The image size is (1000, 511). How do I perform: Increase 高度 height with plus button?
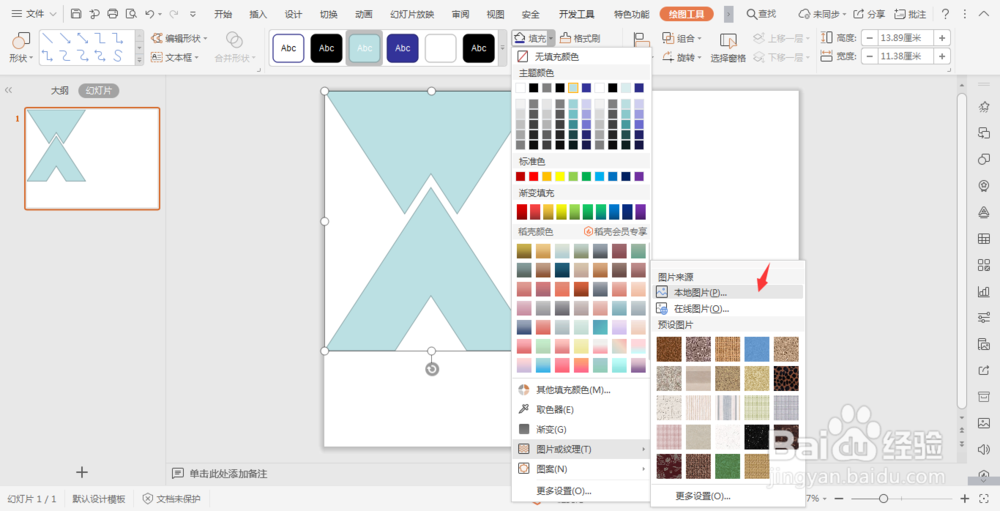coord(943,38)
